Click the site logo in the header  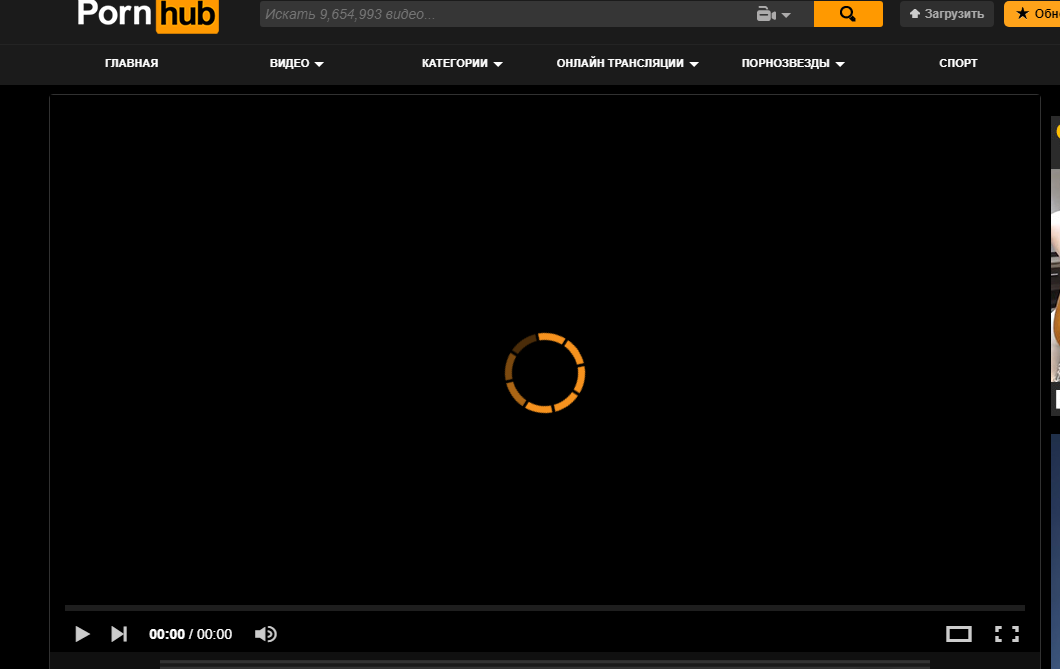pyautogui.click(x=148, y=14)
